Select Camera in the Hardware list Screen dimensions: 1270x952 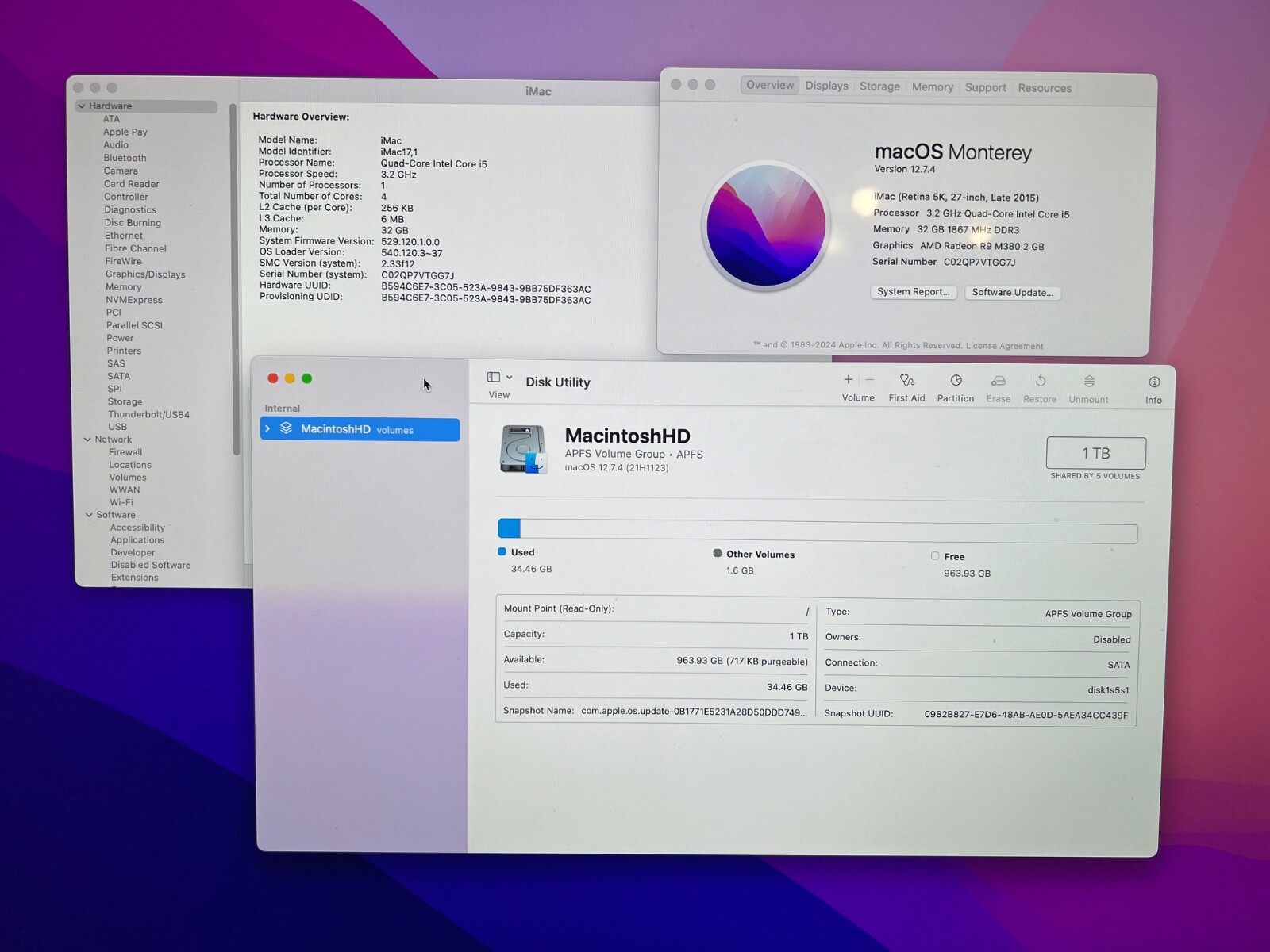(x=121, y=171)
